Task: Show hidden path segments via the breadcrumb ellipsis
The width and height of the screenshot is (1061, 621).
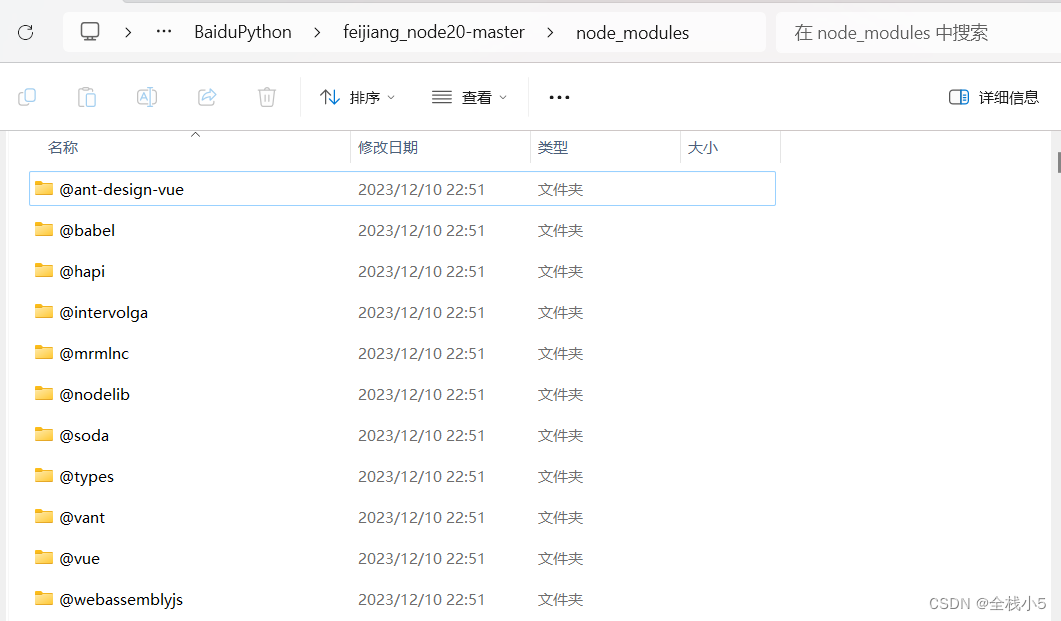Action: [164, 31]
